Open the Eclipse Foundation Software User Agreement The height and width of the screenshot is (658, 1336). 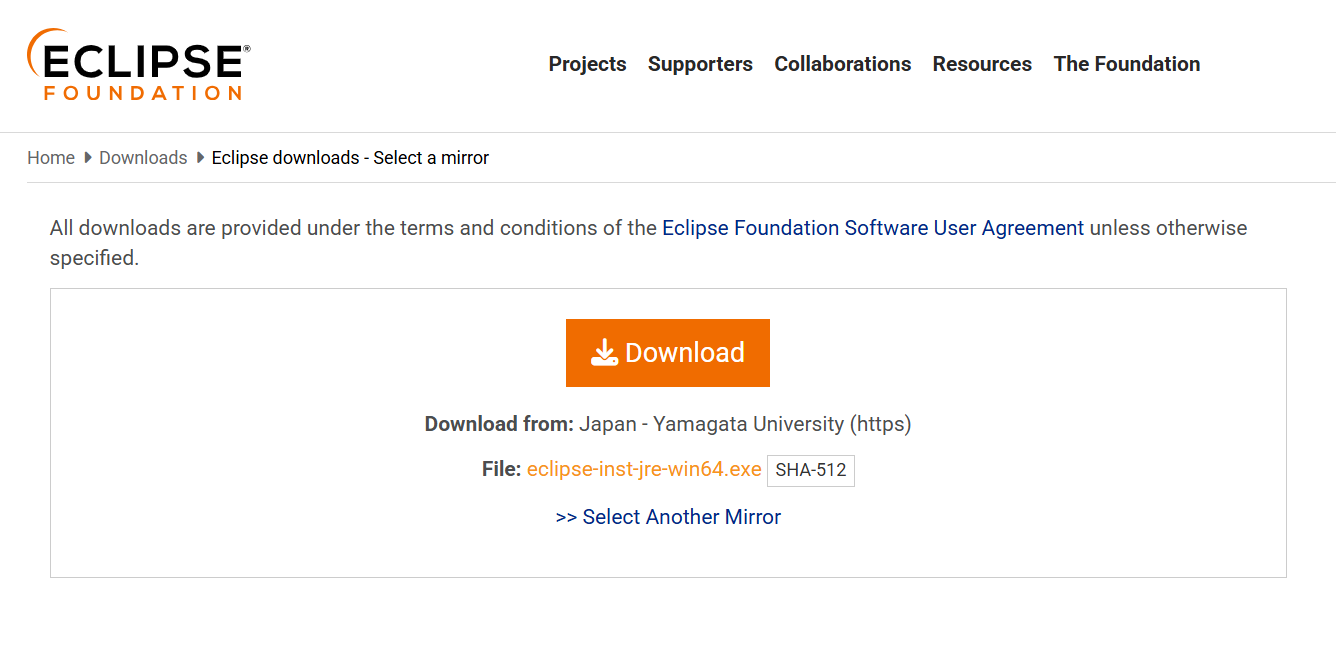[873, 228]
